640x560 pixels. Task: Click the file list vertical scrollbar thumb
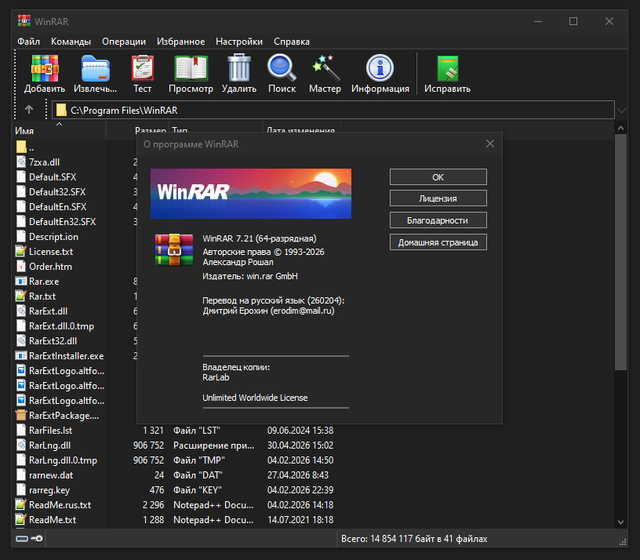click(x=621, y=252)
